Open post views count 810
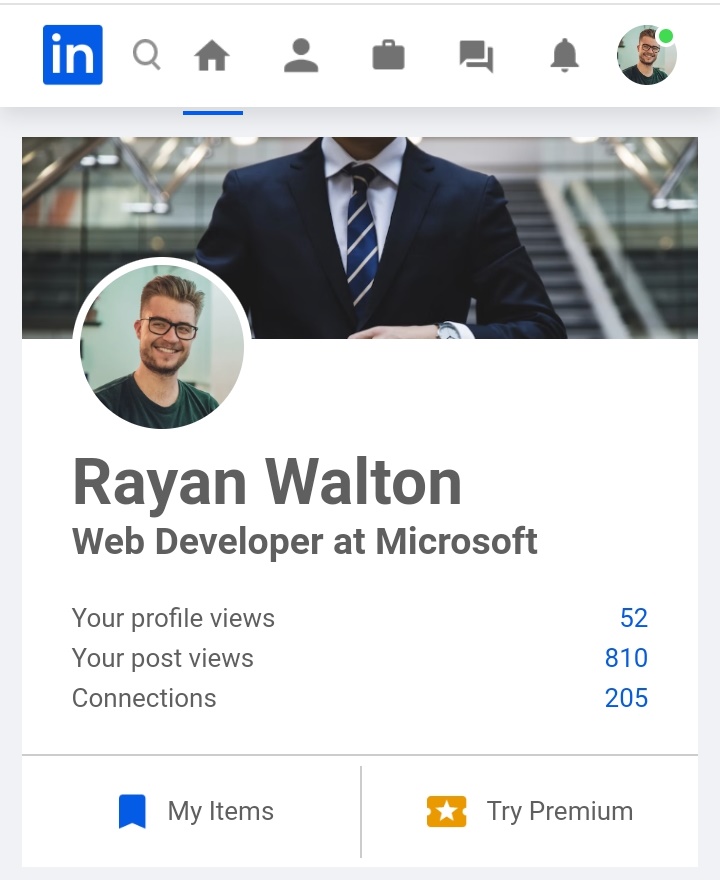Viewport: 720px width, 880px height. click(x=626, y=658)
